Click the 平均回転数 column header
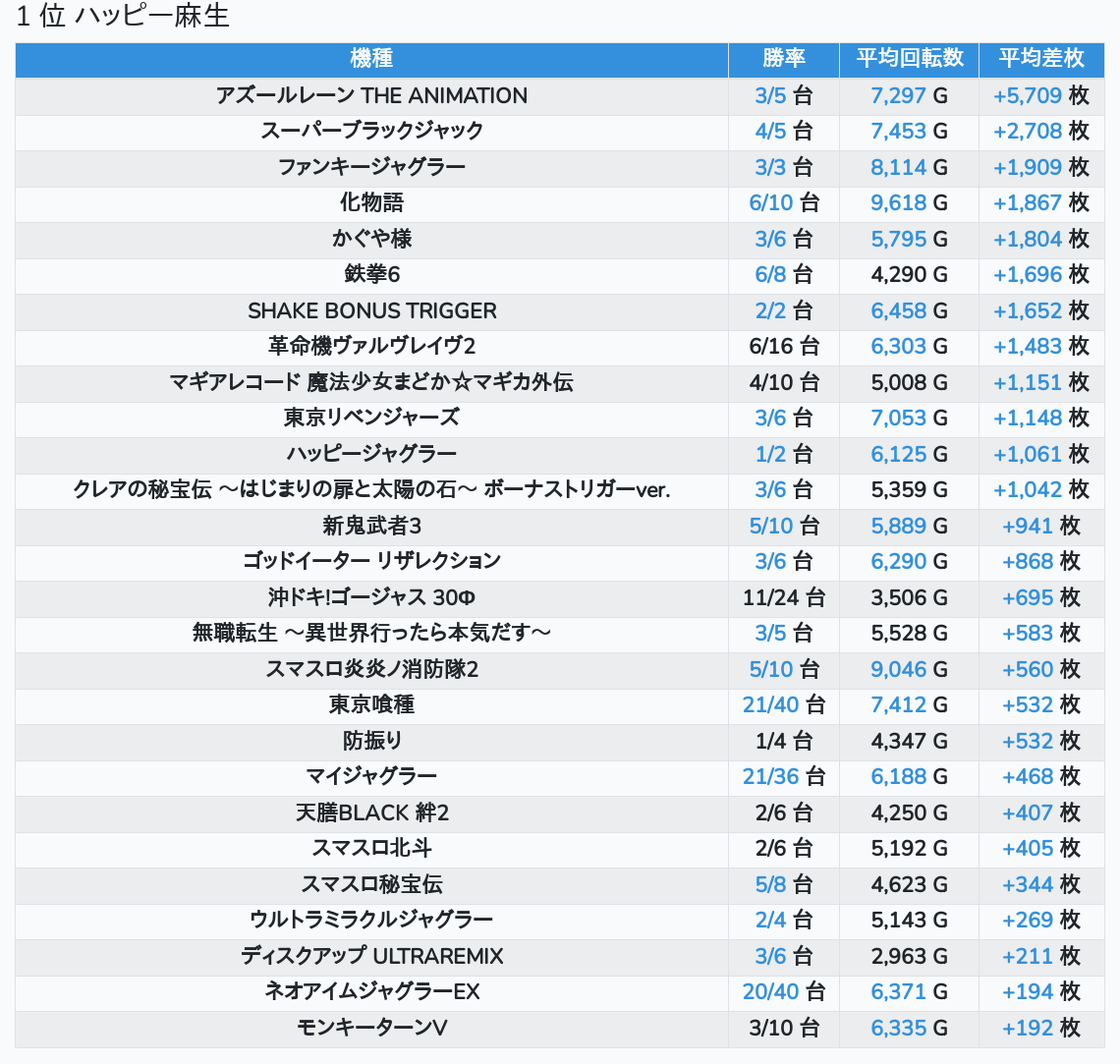This screenshot has width=1120, height=1064. click(909, 59)
